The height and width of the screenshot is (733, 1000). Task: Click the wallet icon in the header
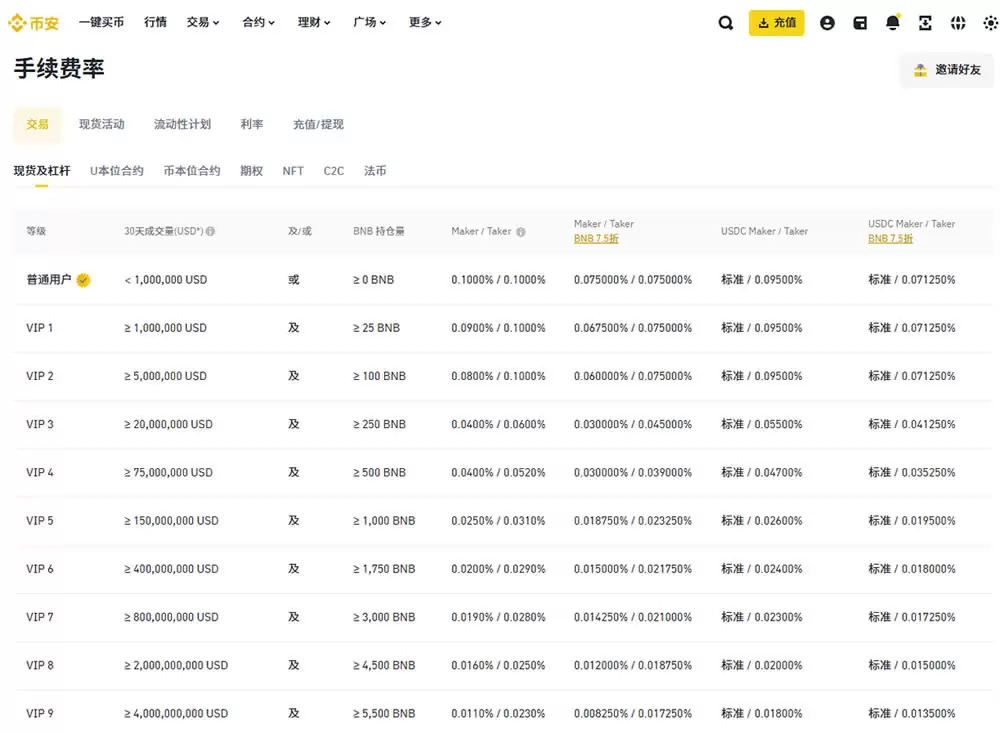coord(859,22)
